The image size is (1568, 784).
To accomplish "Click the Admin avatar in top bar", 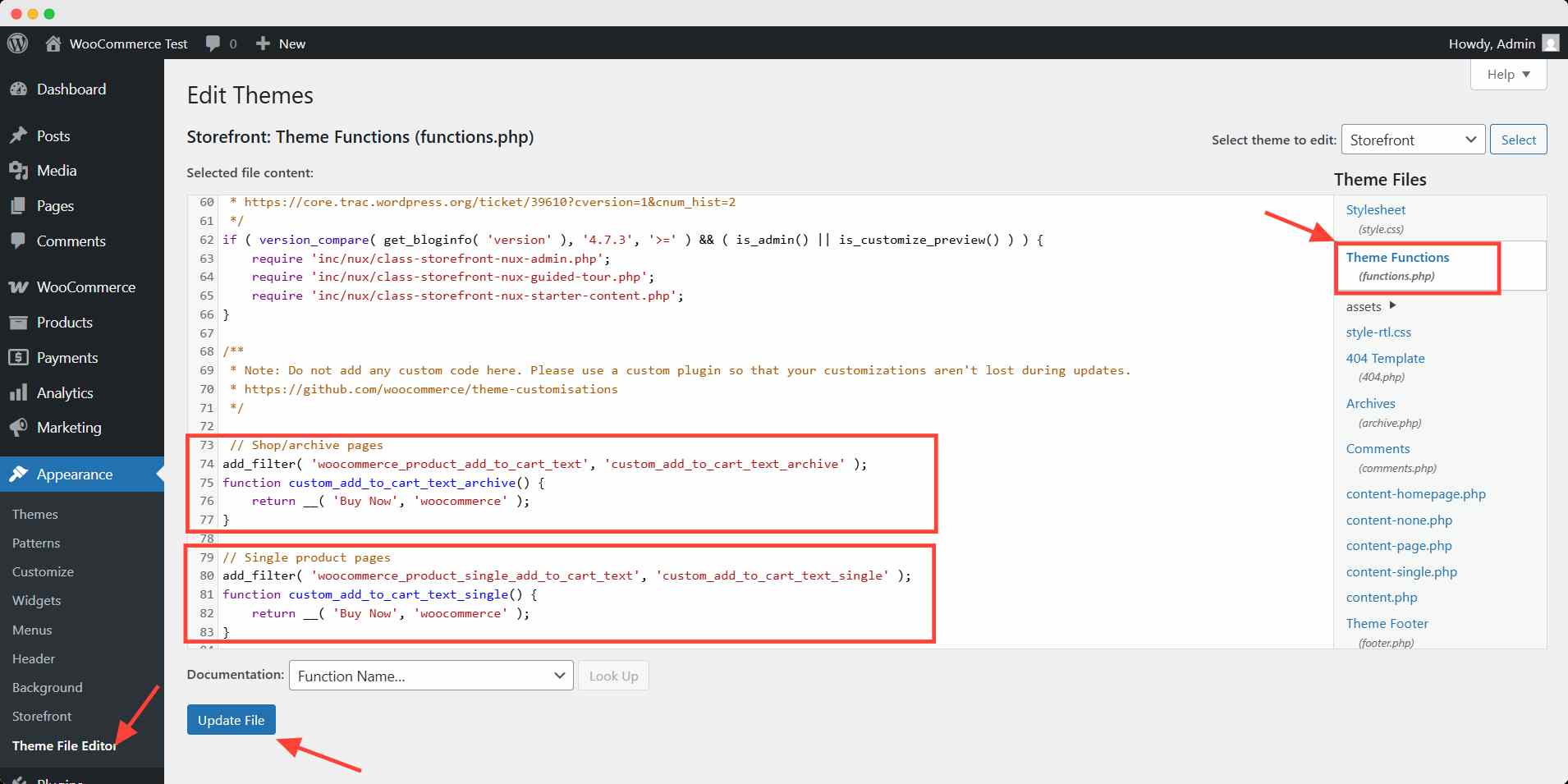I will [1550, 44].
